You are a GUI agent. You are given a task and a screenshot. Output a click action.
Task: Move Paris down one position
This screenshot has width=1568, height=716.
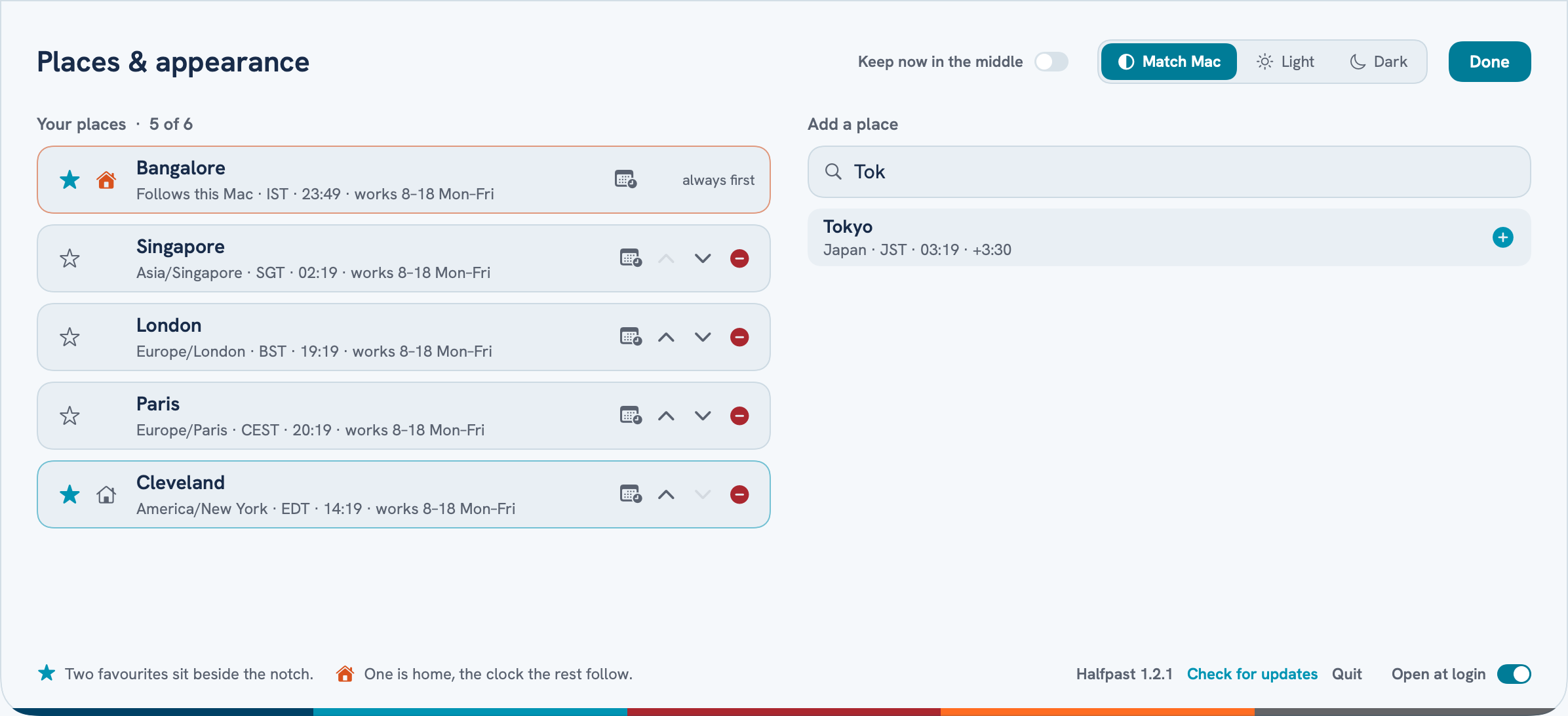pyautogui.click(x=703, y=416)
